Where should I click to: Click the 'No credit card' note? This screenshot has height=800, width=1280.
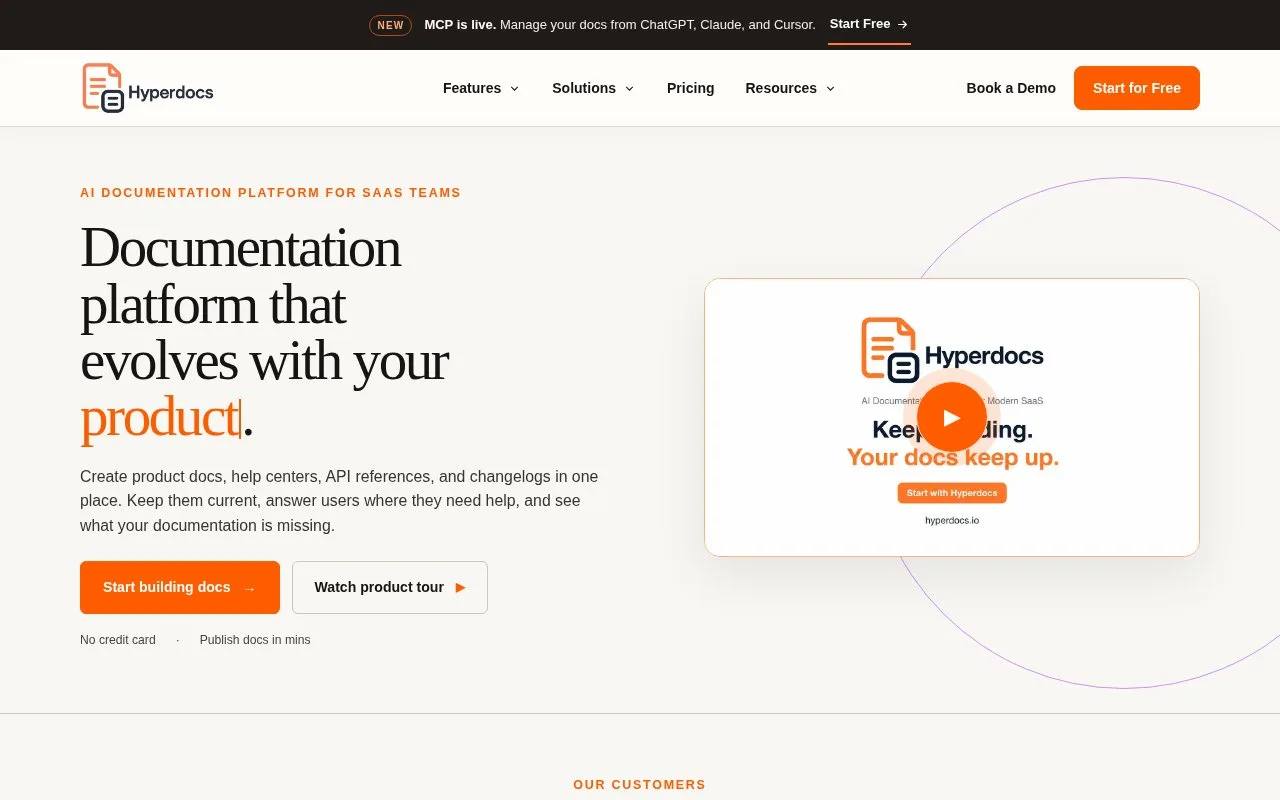118,640
